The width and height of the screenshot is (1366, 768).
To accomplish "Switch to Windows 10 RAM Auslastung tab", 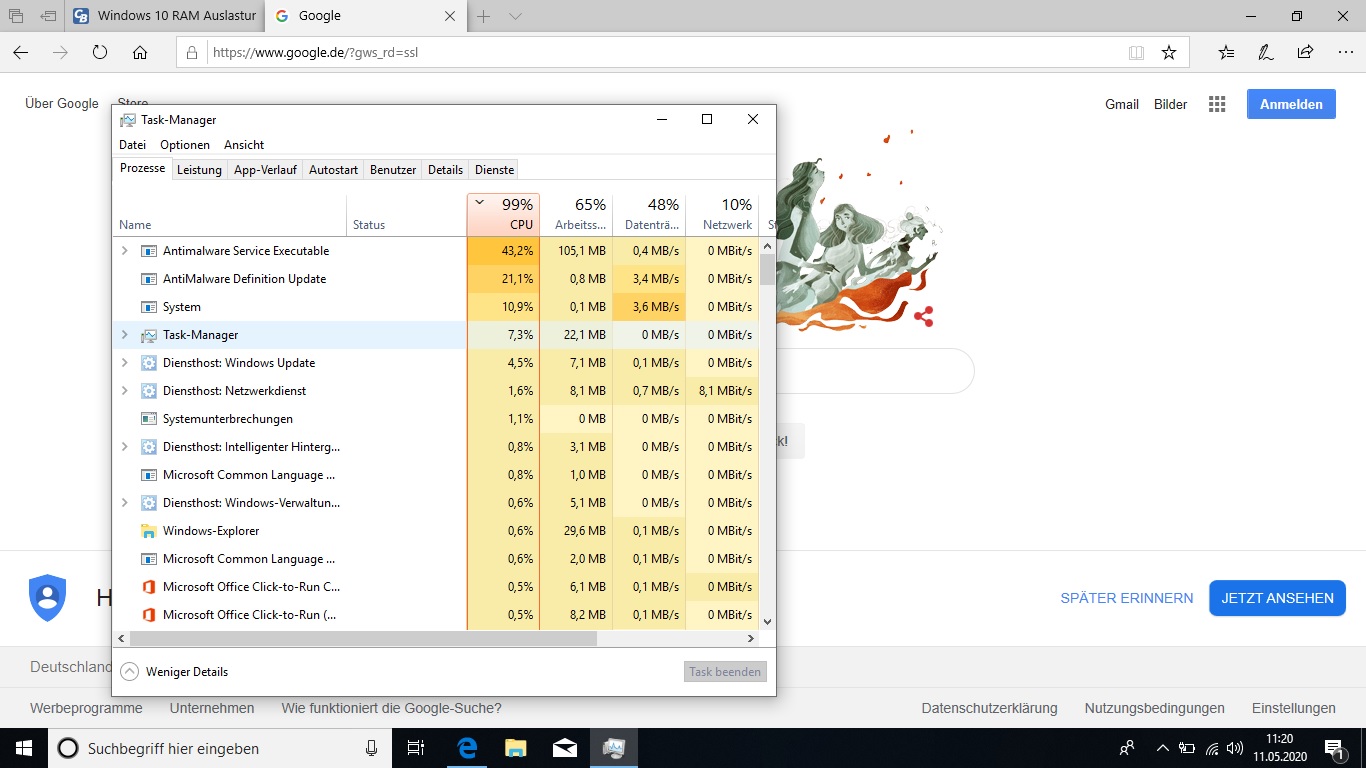I will coord(165,16).
